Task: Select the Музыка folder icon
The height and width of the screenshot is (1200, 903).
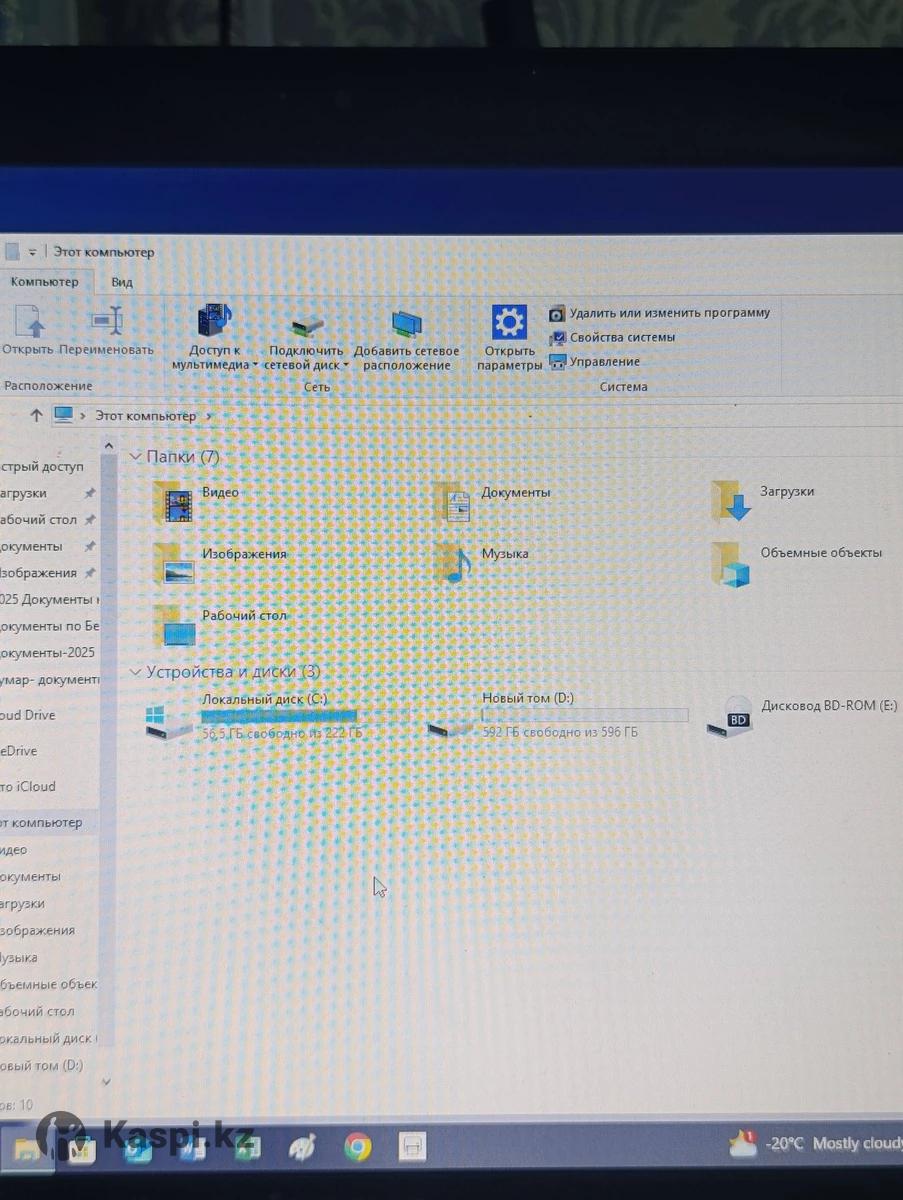Action: pos(453,565)
